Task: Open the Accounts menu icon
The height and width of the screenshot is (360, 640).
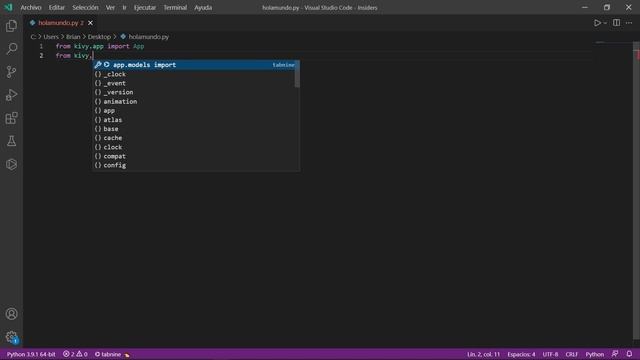Action: pos(11,314)
